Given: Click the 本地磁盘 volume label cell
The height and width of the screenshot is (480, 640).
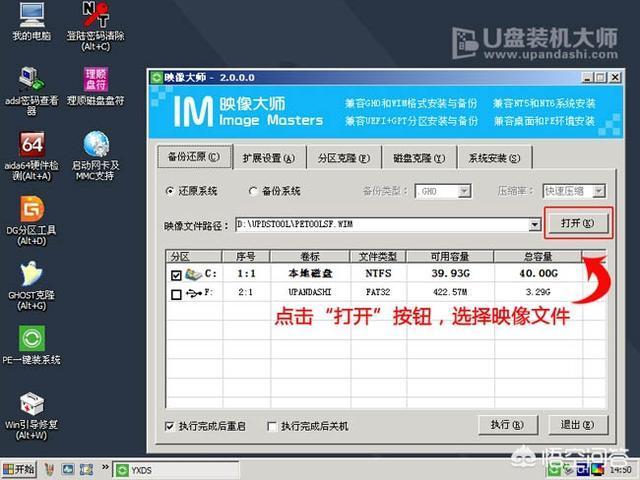Looking at the screenshot, I should coord(310,273).
